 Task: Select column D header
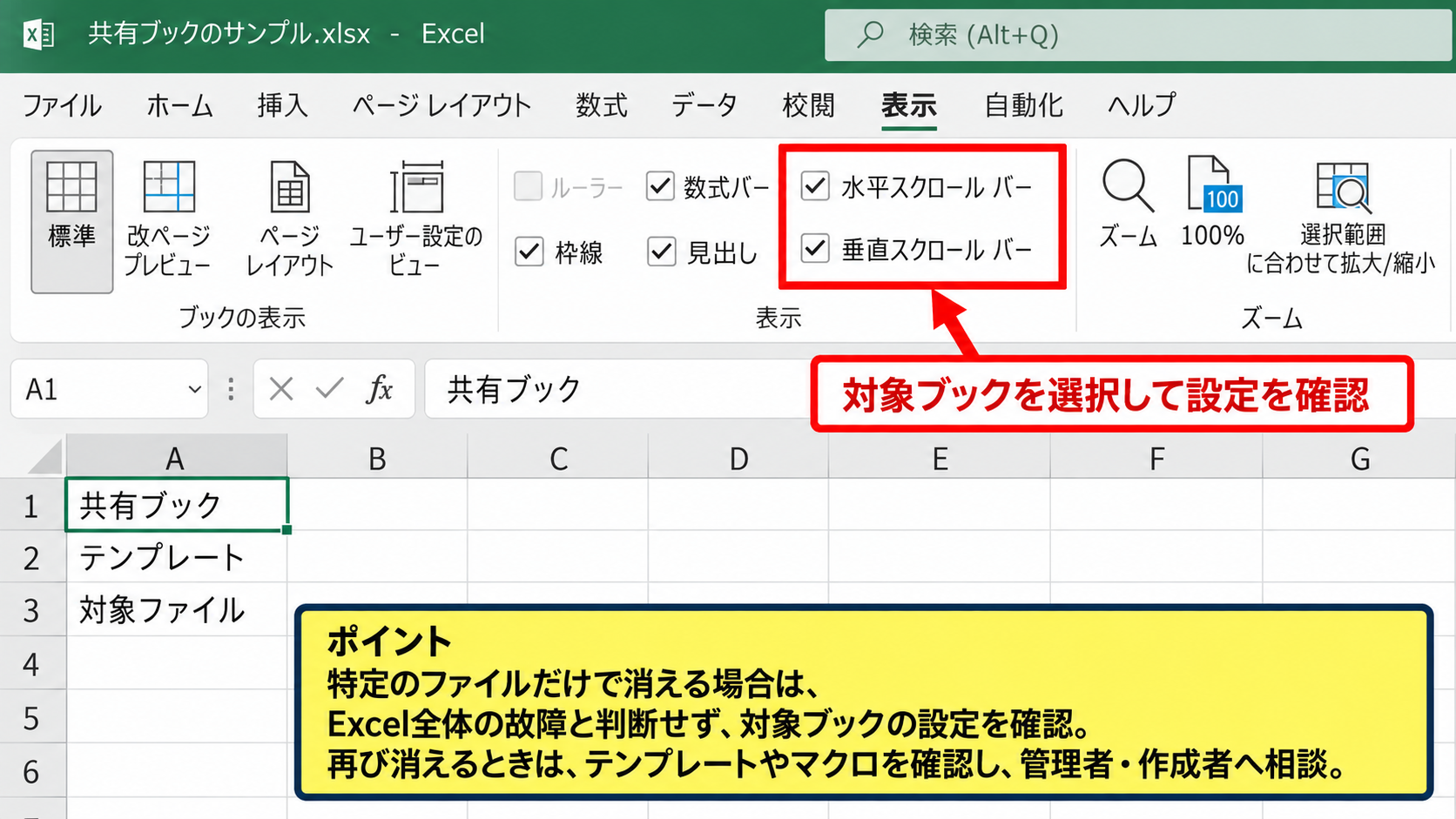point(738,457)
